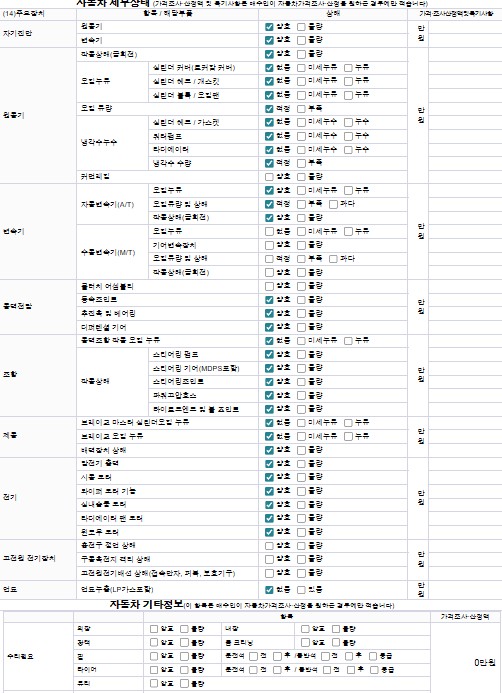
Task: Tick 부족 for engine 오일 유량
Action: coord(301,109)
